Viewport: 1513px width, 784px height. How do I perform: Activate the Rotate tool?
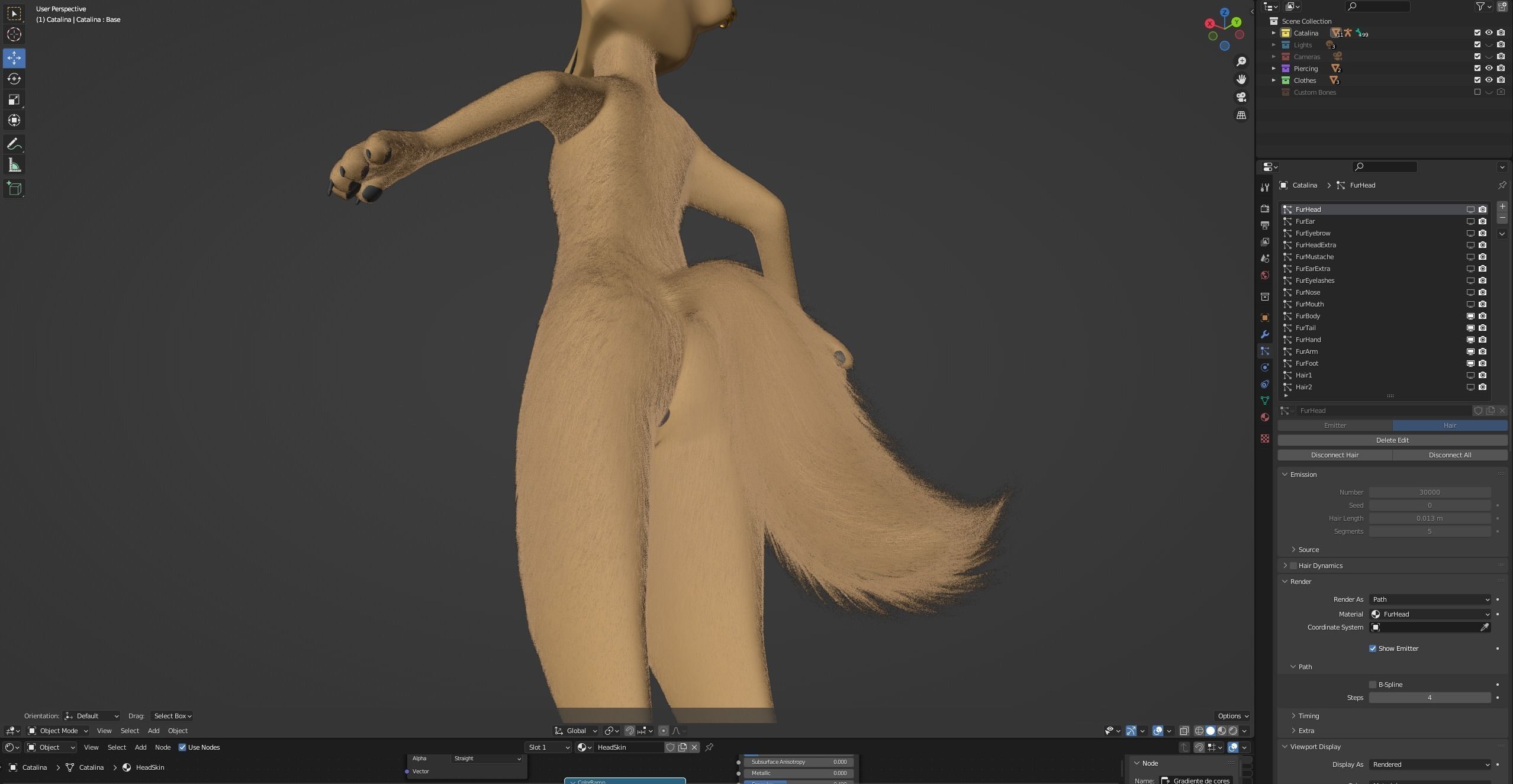(14, 79)
